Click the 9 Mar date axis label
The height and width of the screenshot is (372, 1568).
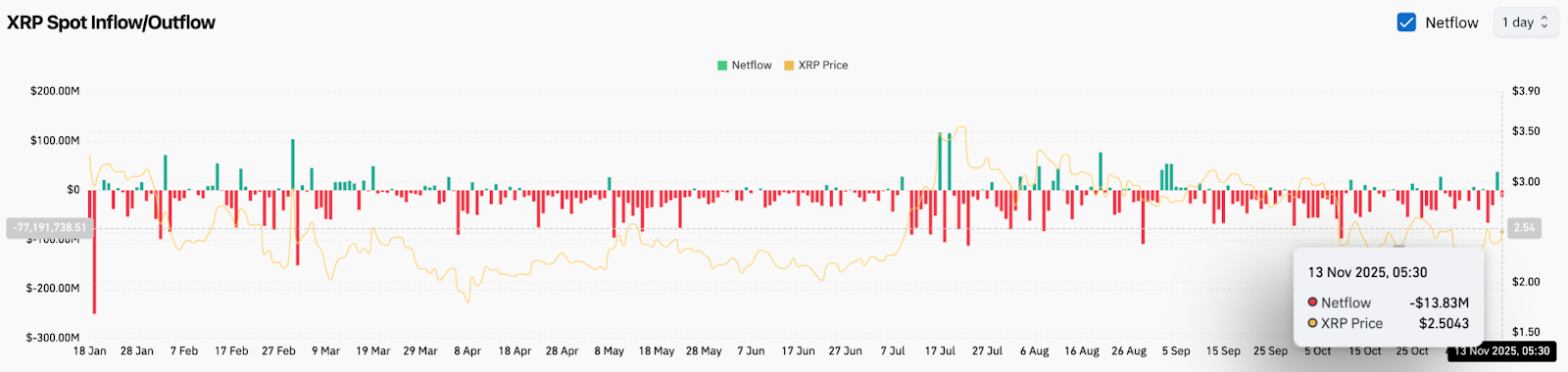coord(325,350)
